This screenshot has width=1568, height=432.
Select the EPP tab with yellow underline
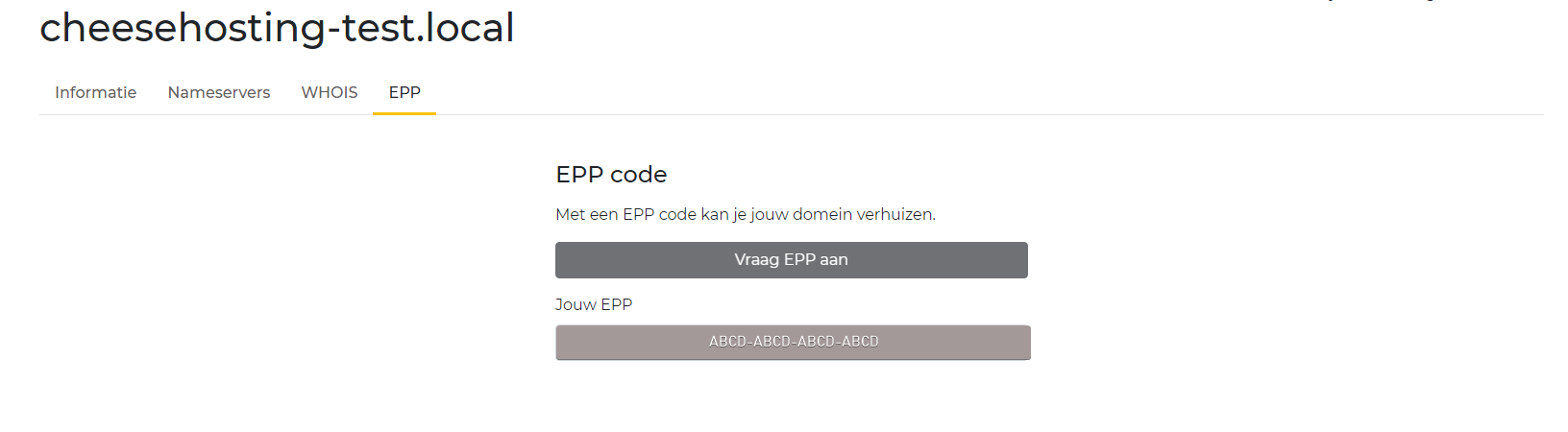click(x=404, y=92)
